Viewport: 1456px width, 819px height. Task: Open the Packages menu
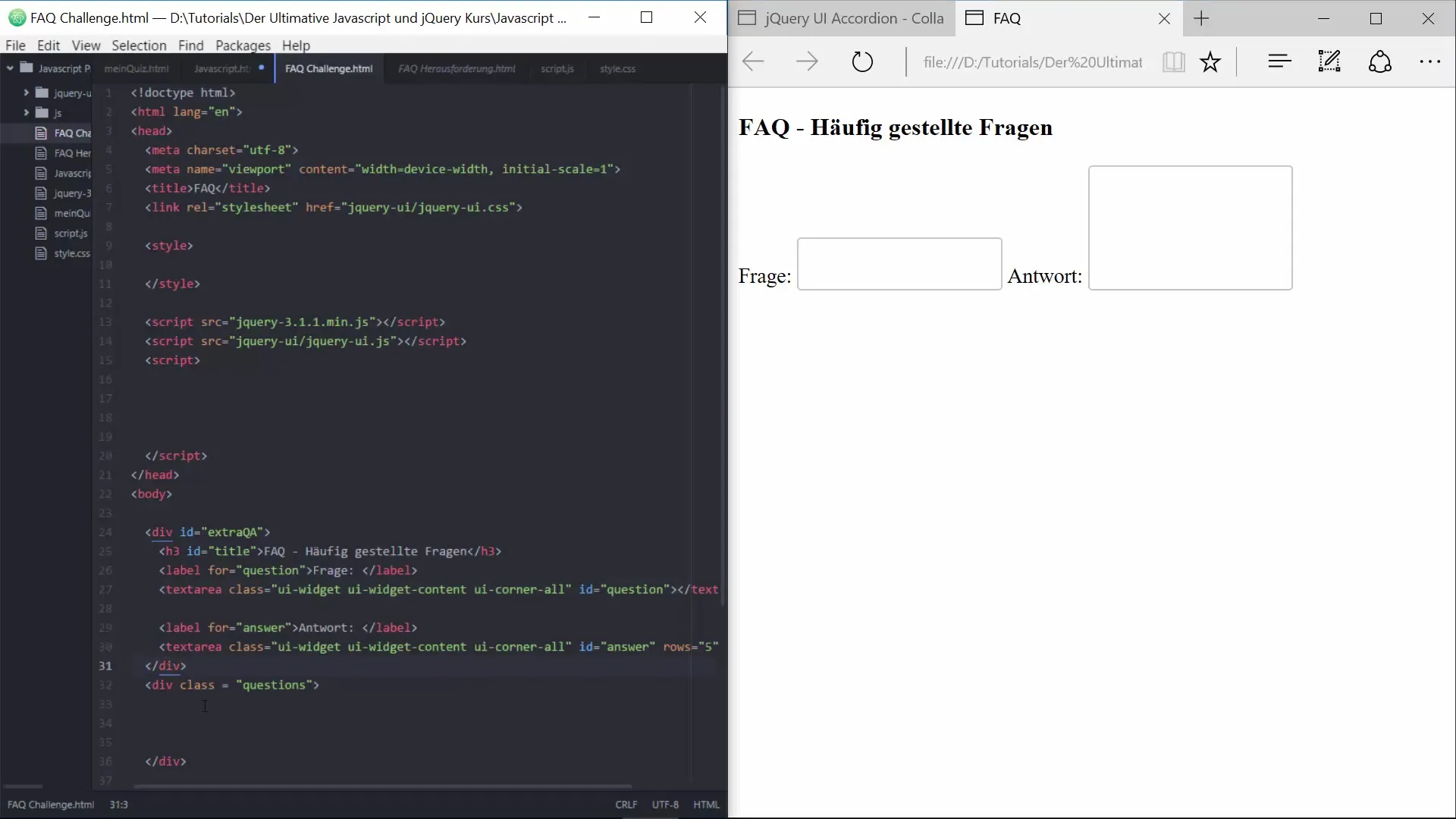(243, 45)
